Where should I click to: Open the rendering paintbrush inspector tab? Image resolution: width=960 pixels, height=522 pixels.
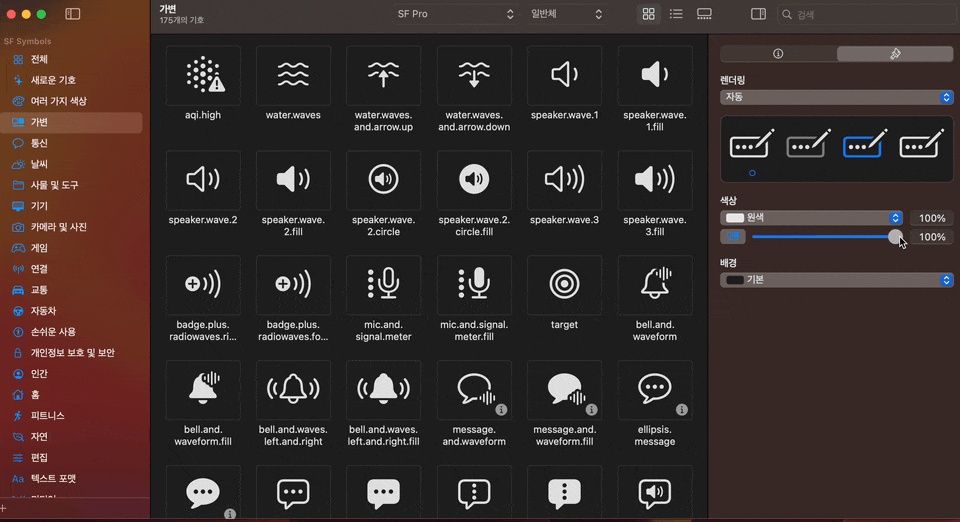[895, 54]
